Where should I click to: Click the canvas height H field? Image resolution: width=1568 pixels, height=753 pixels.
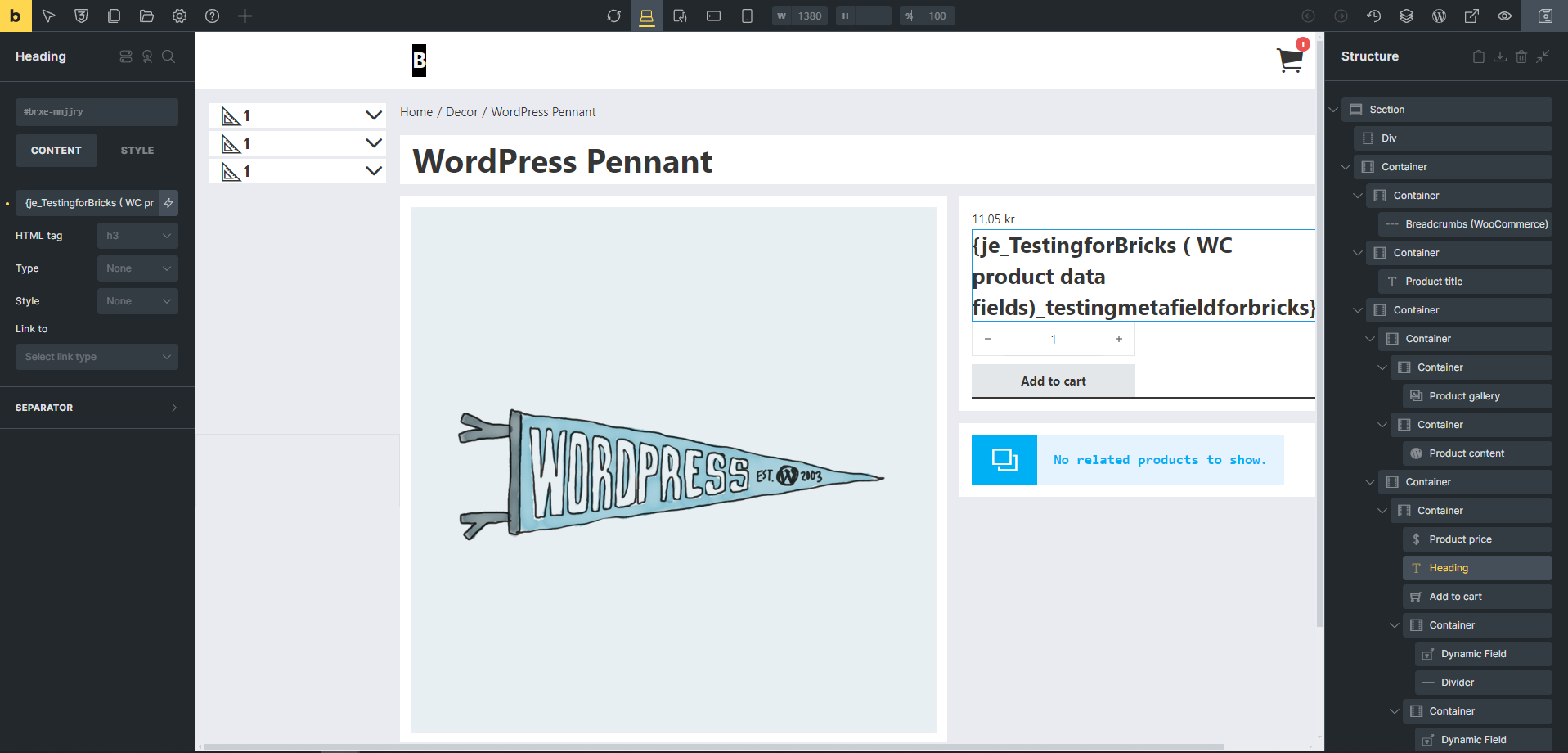coord(864,16)
